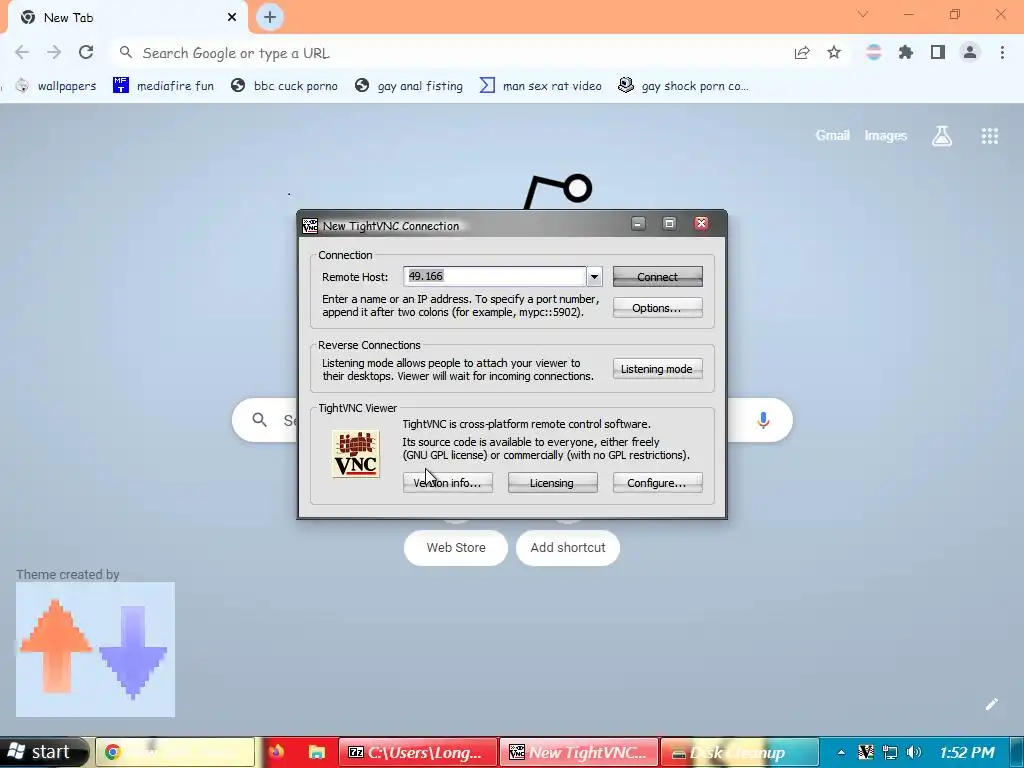The width and height of the screenshot is (1024, 768).
Task: Click the magnifier icon in Google search box
Action: coord(259,420)
